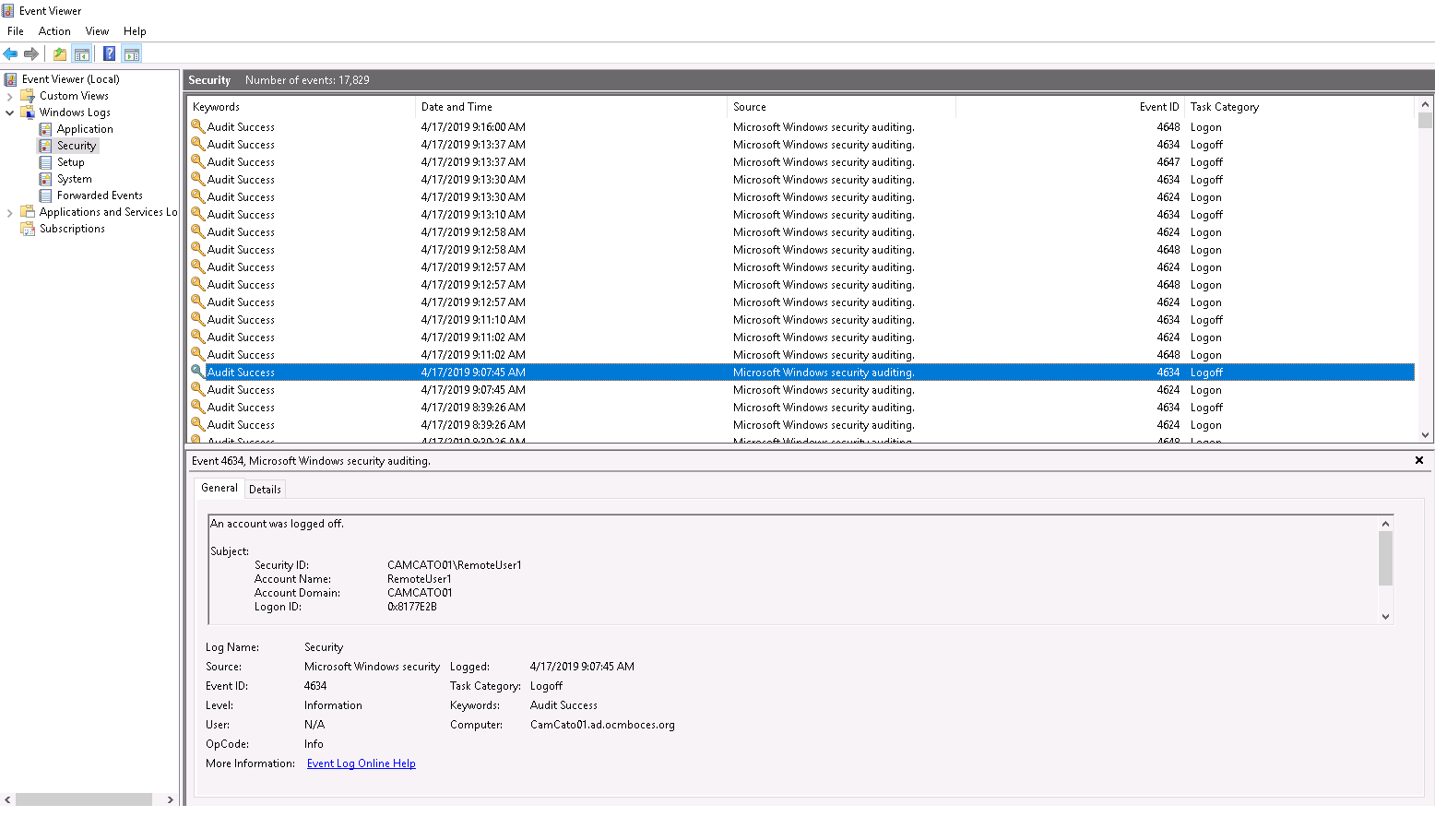Sort by the Task Category column header

coord(1299,107)
